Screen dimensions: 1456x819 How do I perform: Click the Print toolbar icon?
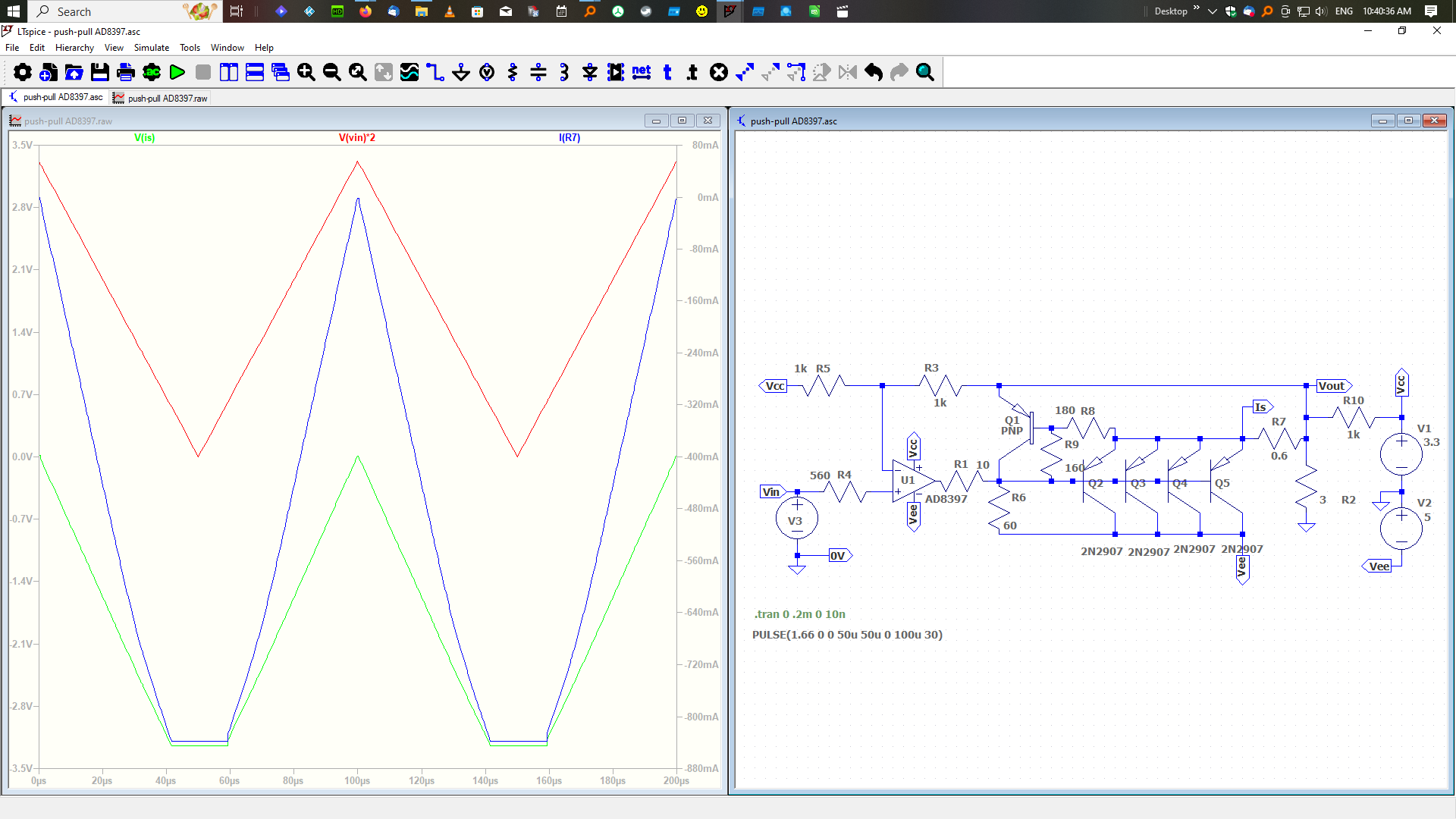pyautogui.click(x=126, y=72)
